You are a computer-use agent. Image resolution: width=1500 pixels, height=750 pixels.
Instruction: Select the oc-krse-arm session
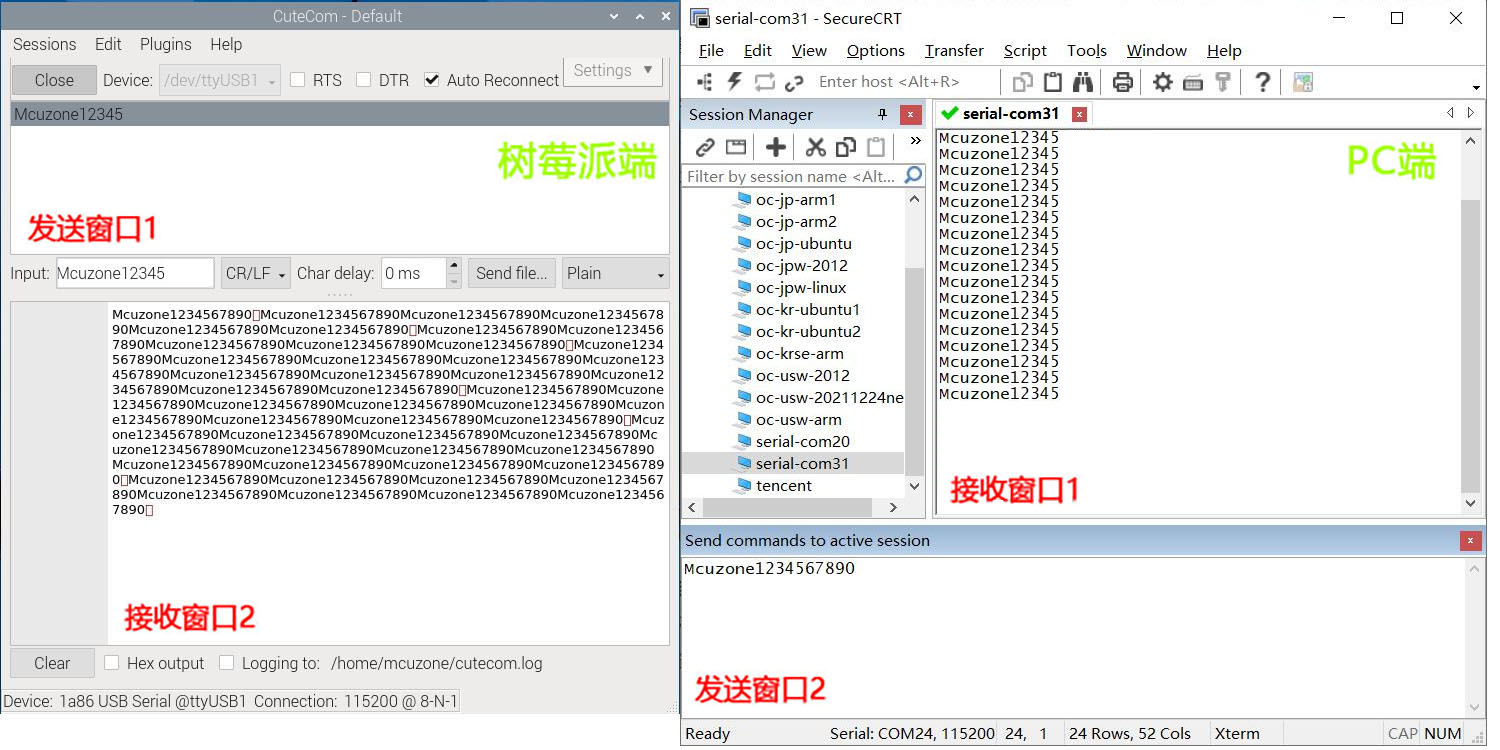pyautogui.click(x=800, y=353)
